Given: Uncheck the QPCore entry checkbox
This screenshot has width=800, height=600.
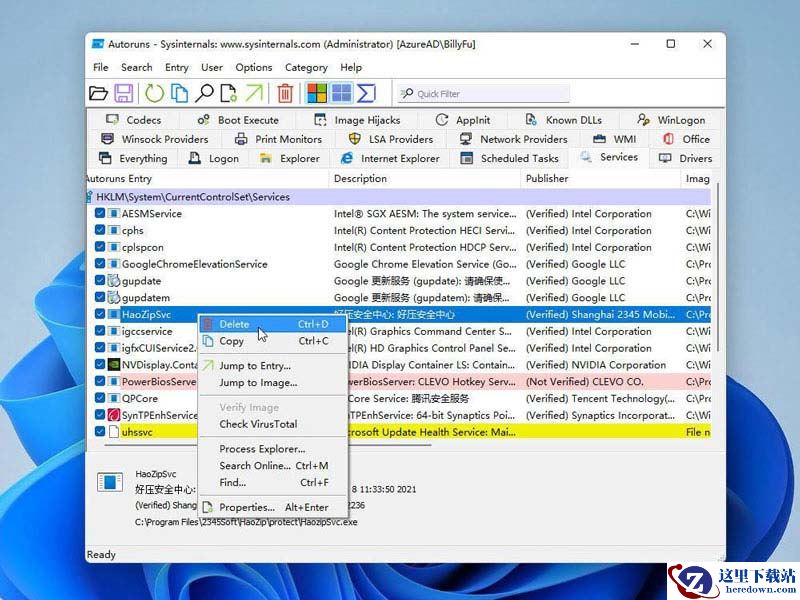Looking at the screenshot, I should click(100, 398).
